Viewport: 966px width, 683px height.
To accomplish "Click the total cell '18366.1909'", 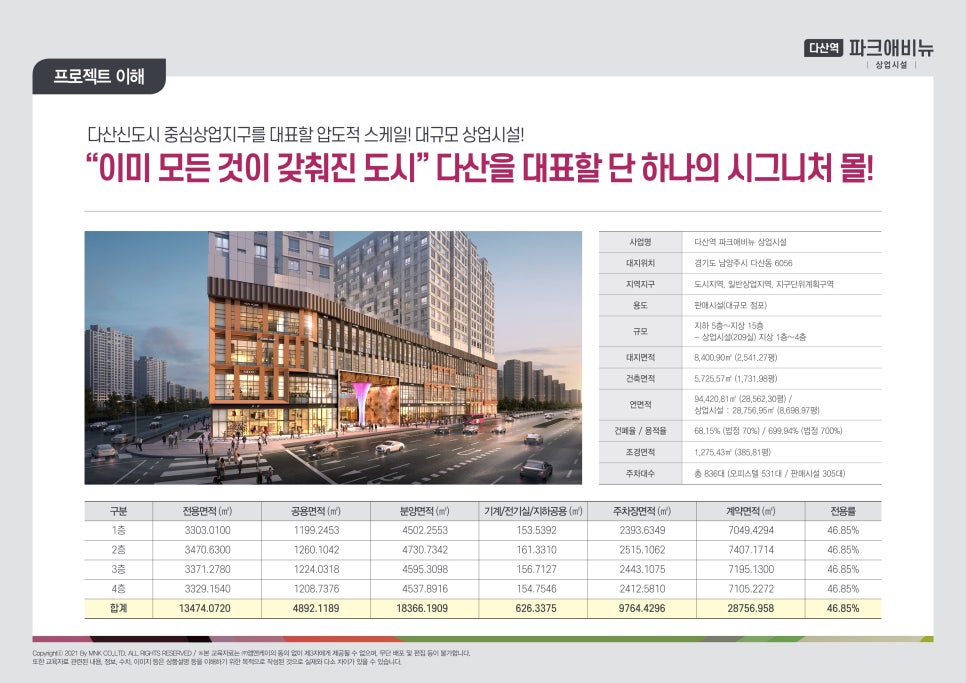I will pyautogui.click(x=422, y=608).
